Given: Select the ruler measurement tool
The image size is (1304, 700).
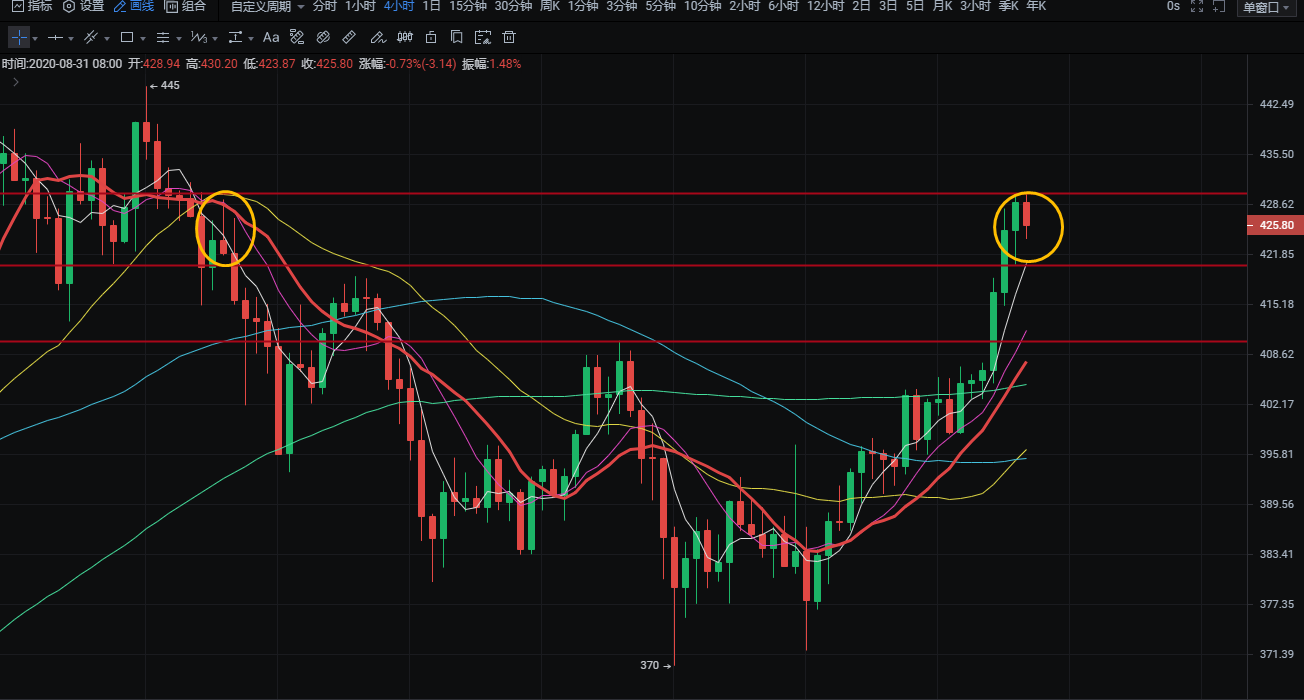Looking at the screenshot, I should click(349, 38).
